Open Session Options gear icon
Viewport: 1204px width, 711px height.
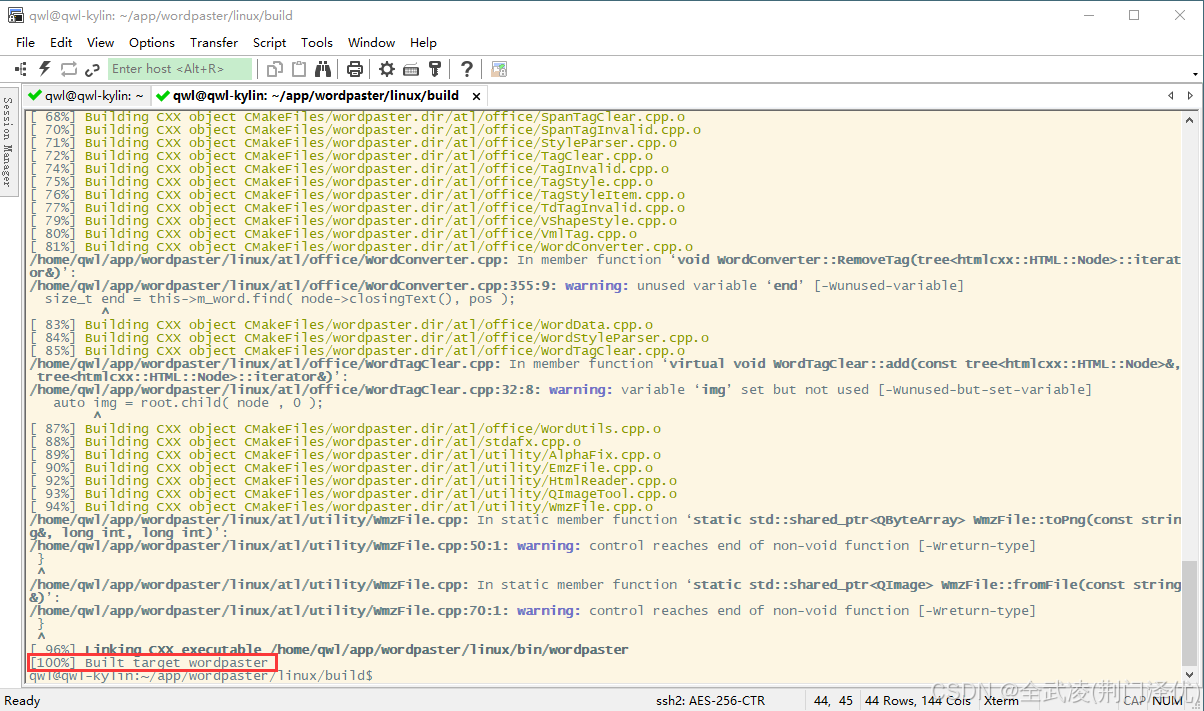pyautogui.click(x=387, y=69)
